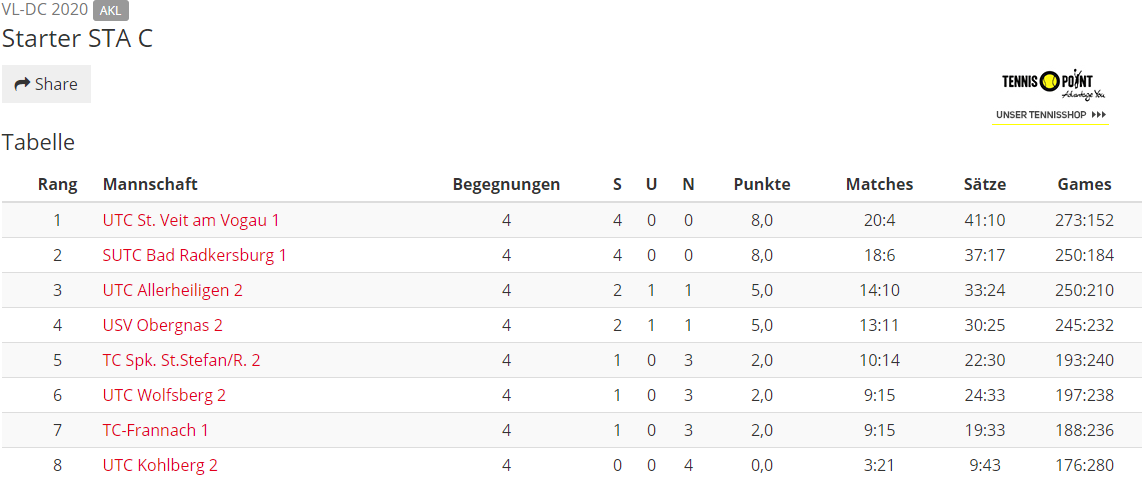
Task: Open SUTC Bad Radkersburg 1 team page
Action: pyautogui.click(x=194, y=255)
